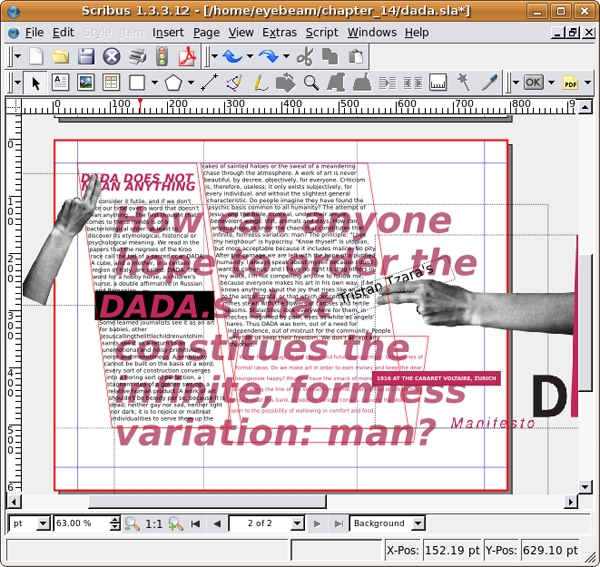This screenshot has height=567, width=600.
Task: Click the vertical scrollbar down arrow
Action: (x=585, y=487)
